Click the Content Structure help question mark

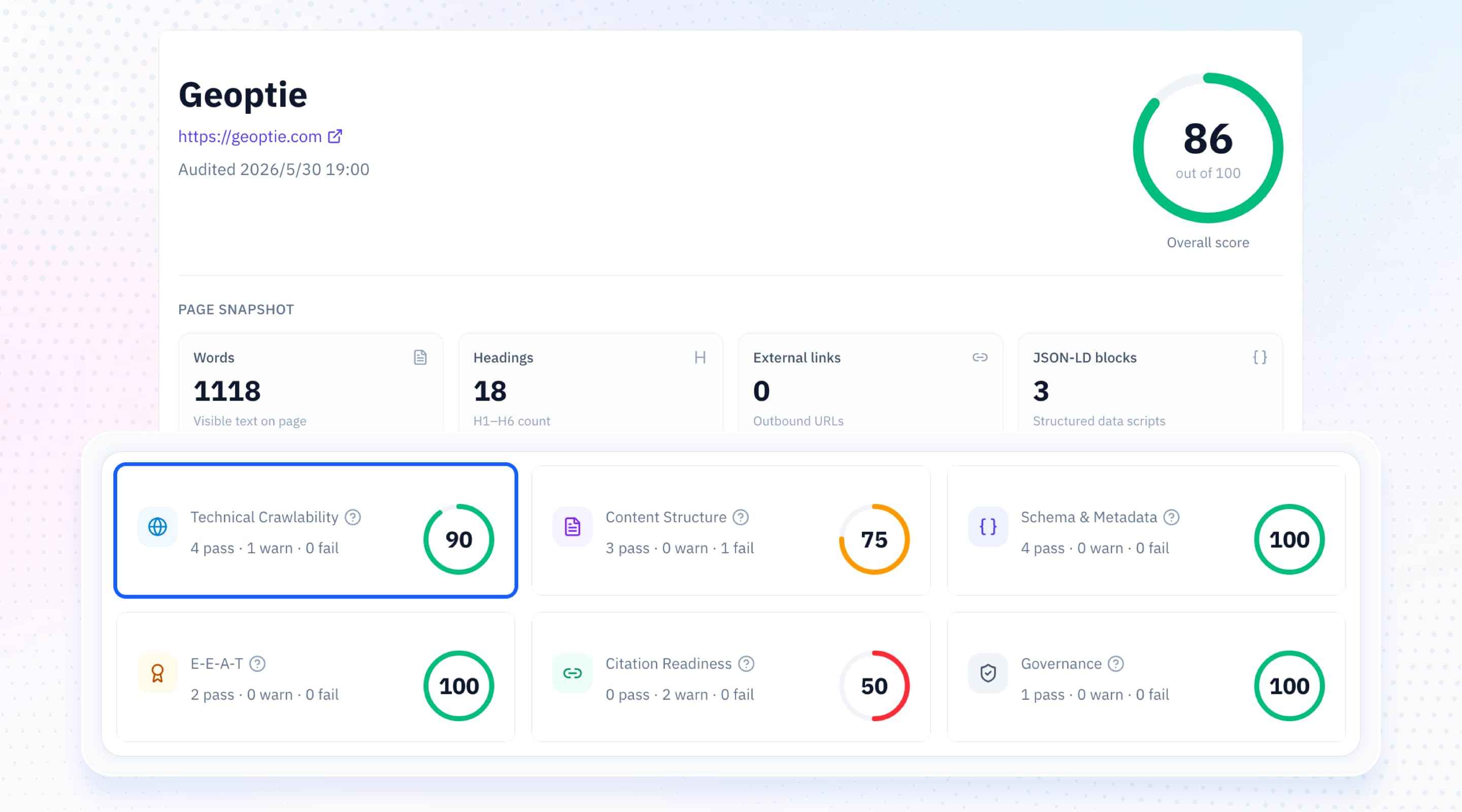click(740, 517)
